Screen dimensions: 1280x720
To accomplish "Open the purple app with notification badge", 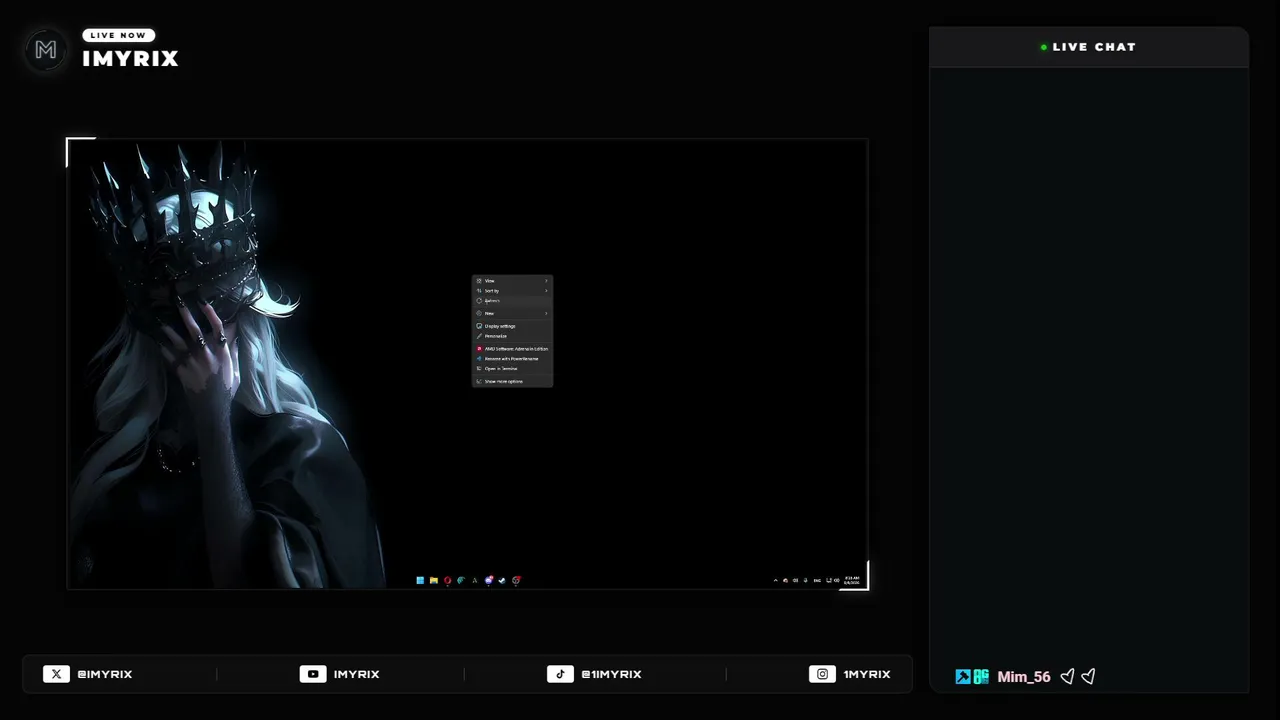I will (489, 580).
